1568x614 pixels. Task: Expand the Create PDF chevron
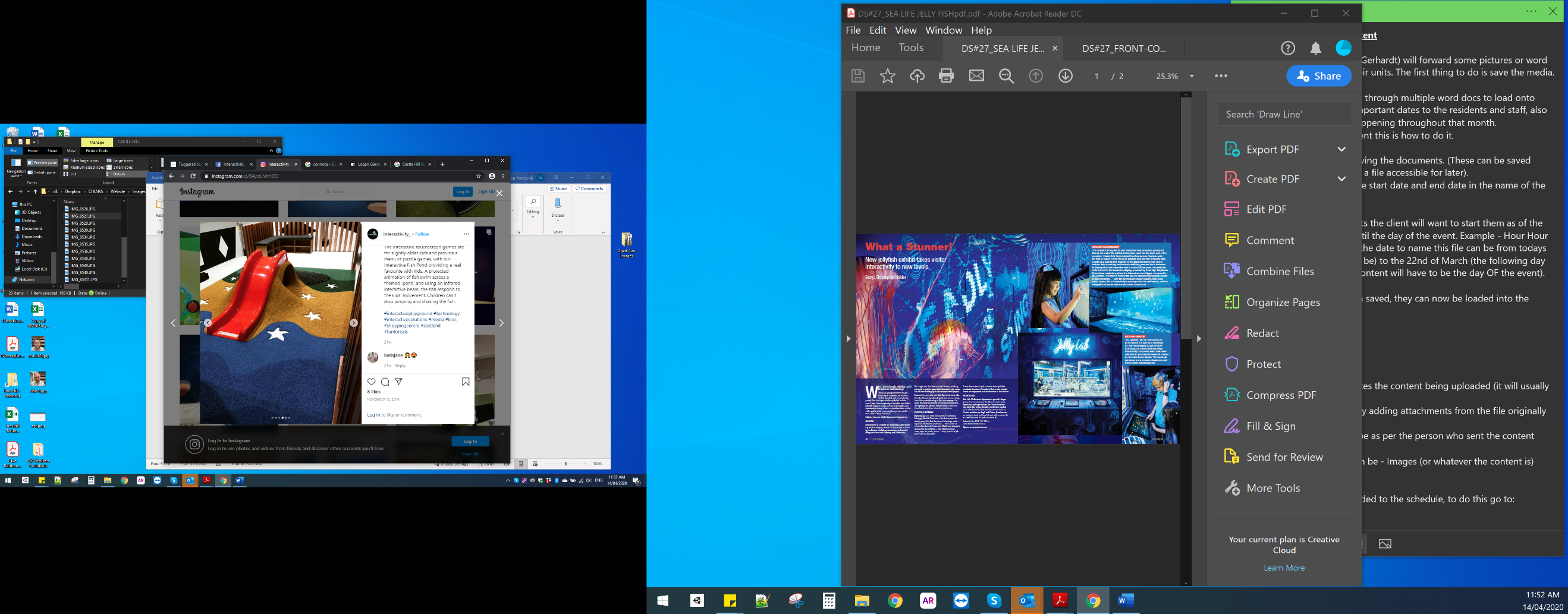(x=1341, y=179)
